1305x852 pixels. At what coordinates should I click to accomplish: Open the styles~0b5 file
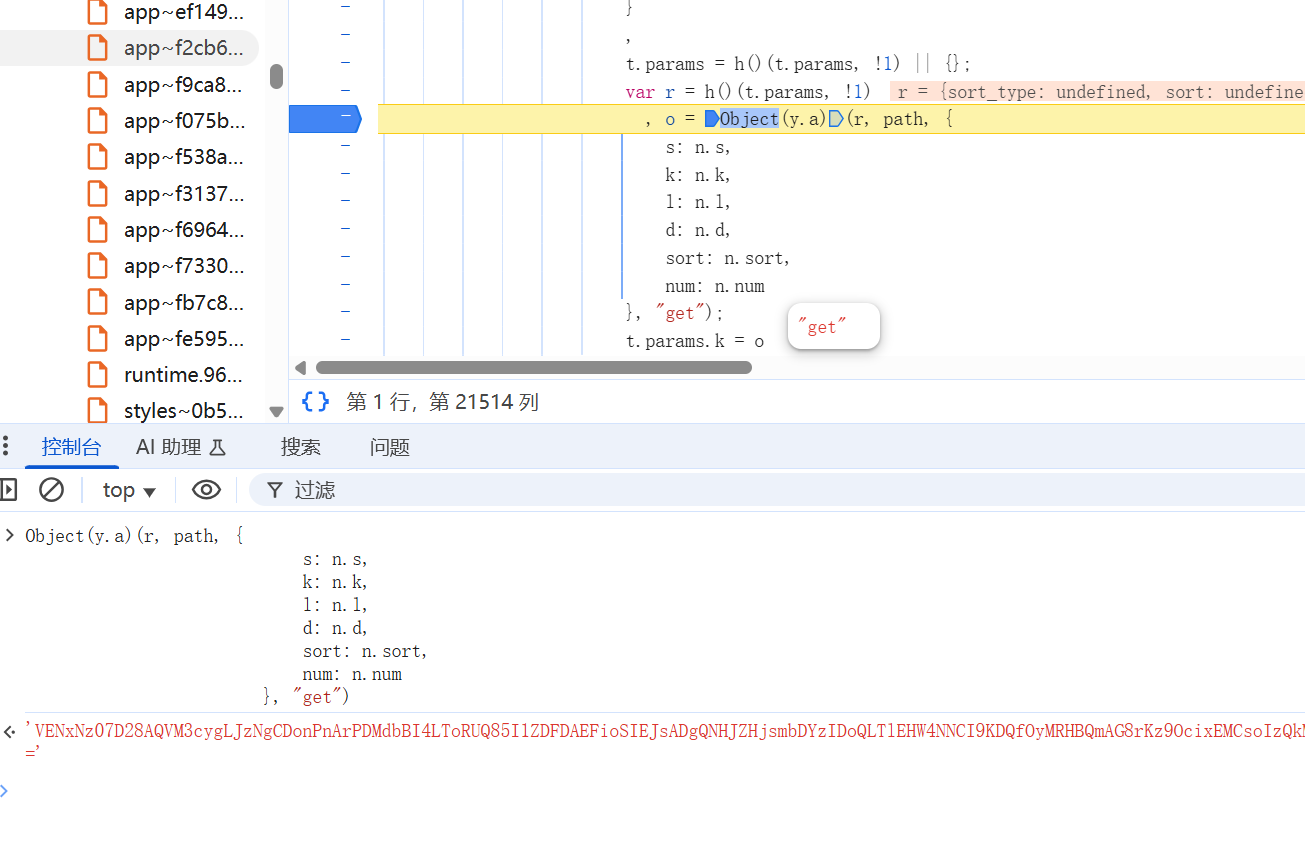pos(183,411)
